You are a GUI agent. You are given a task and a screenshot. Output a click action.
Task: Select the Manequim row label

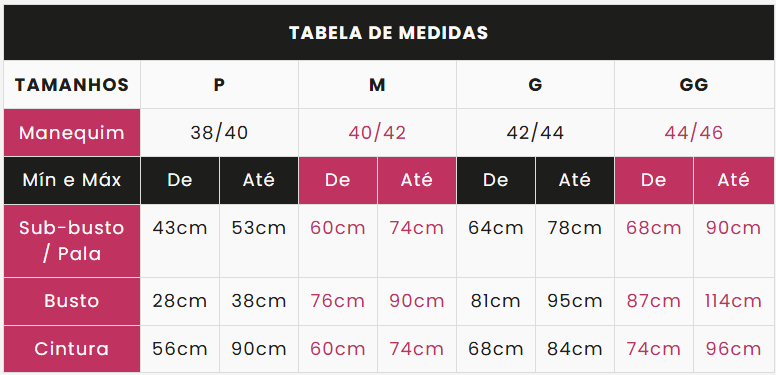click(72, 133)
